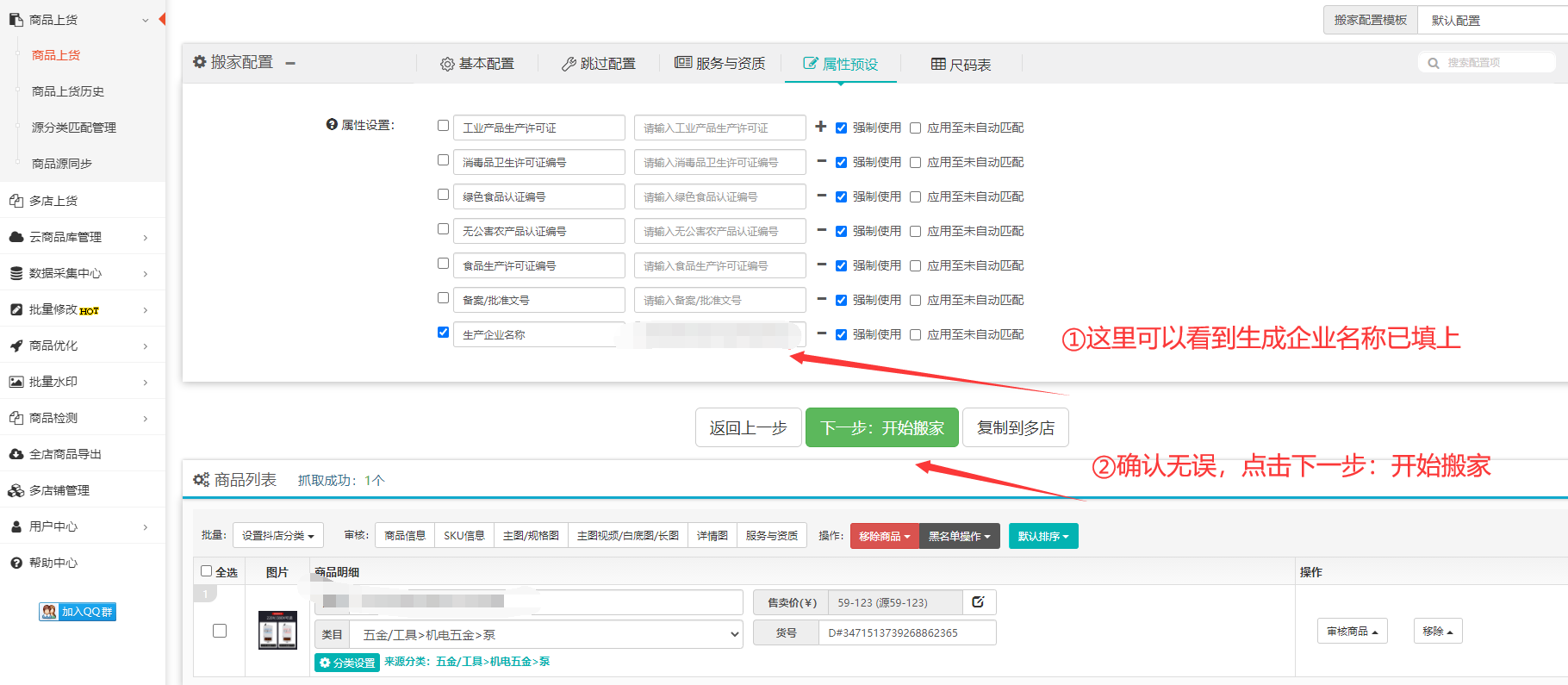Image resolution: width=1568 pixels, height=685 pixels.
Task: Click the search icon in 搜索配置项 box
Action: tap(1434, 63)
